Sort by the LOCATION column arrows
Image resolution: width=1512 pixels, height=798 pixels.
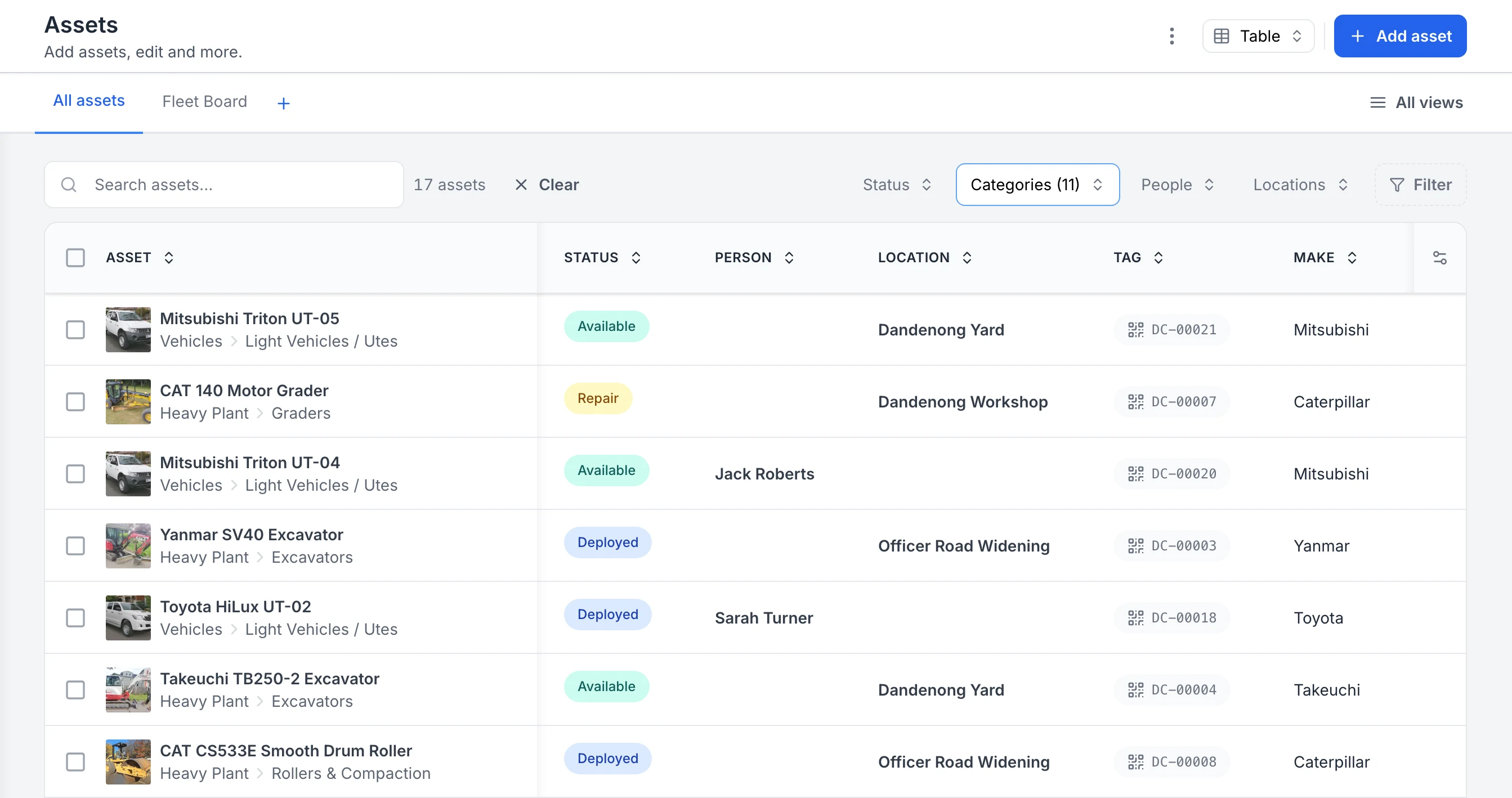pyautogui.click(x=967, y=258)
